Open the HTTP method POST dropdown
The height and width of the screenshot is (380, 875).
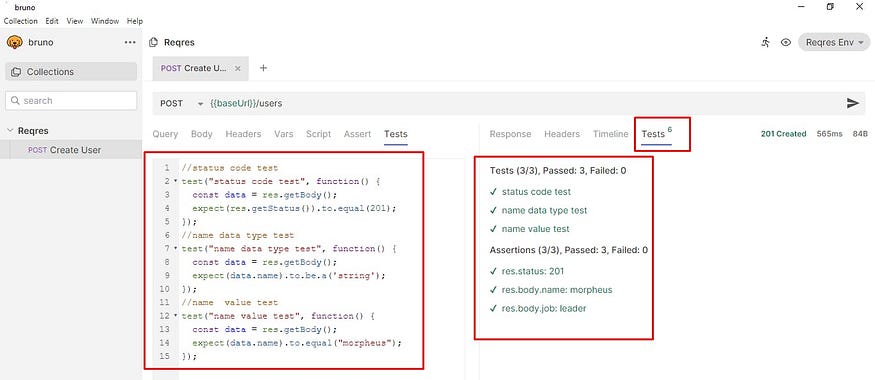point(182,104)
